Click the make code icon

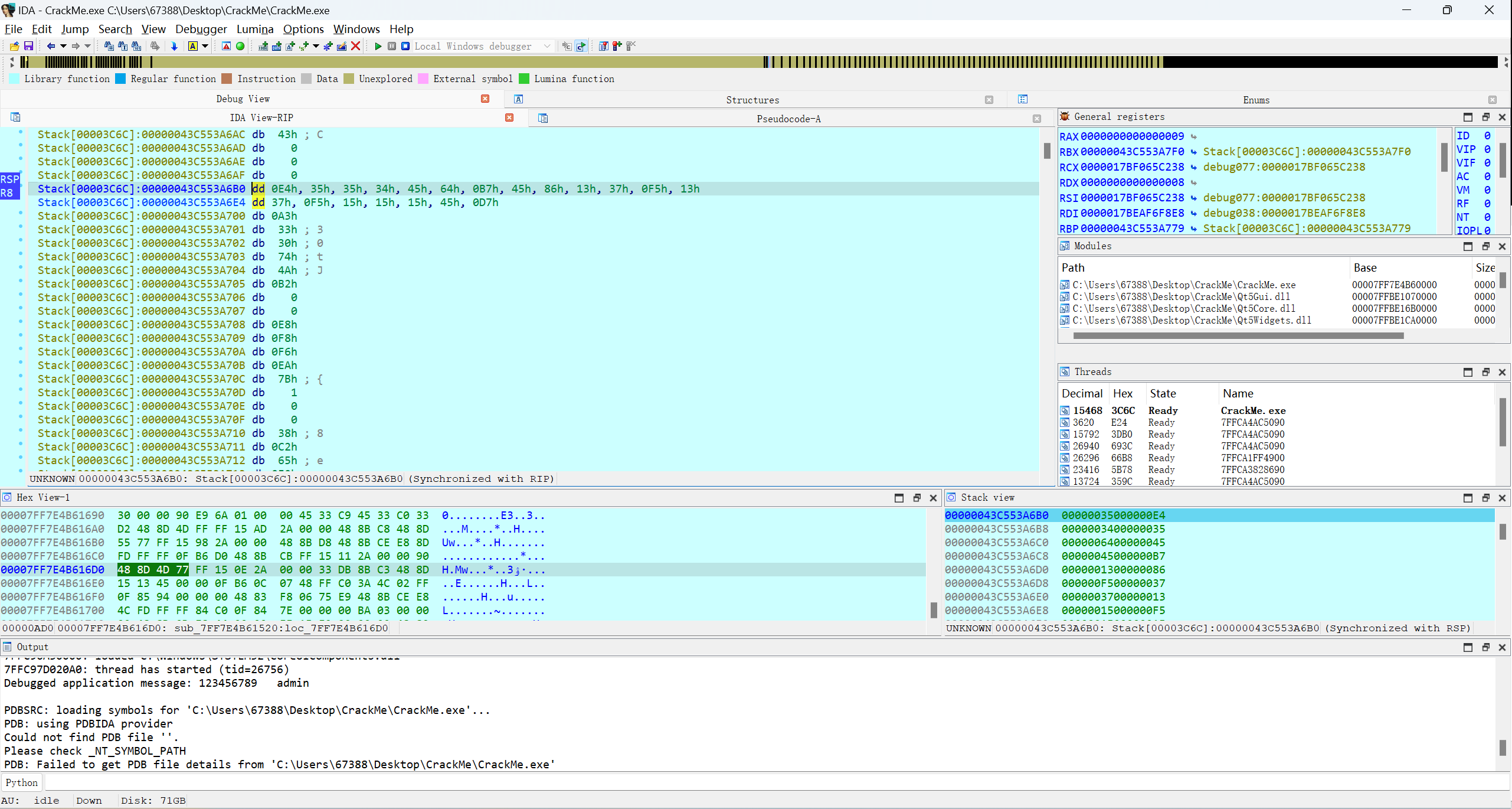(x=263, y=46)
